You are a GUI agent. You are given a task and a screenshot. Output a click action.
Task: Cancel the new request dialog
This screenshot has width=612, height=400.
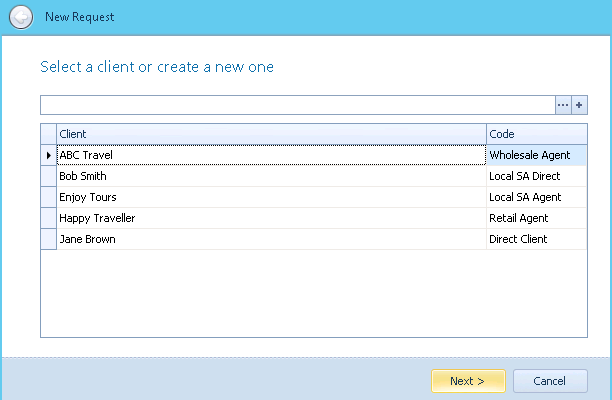550,381
